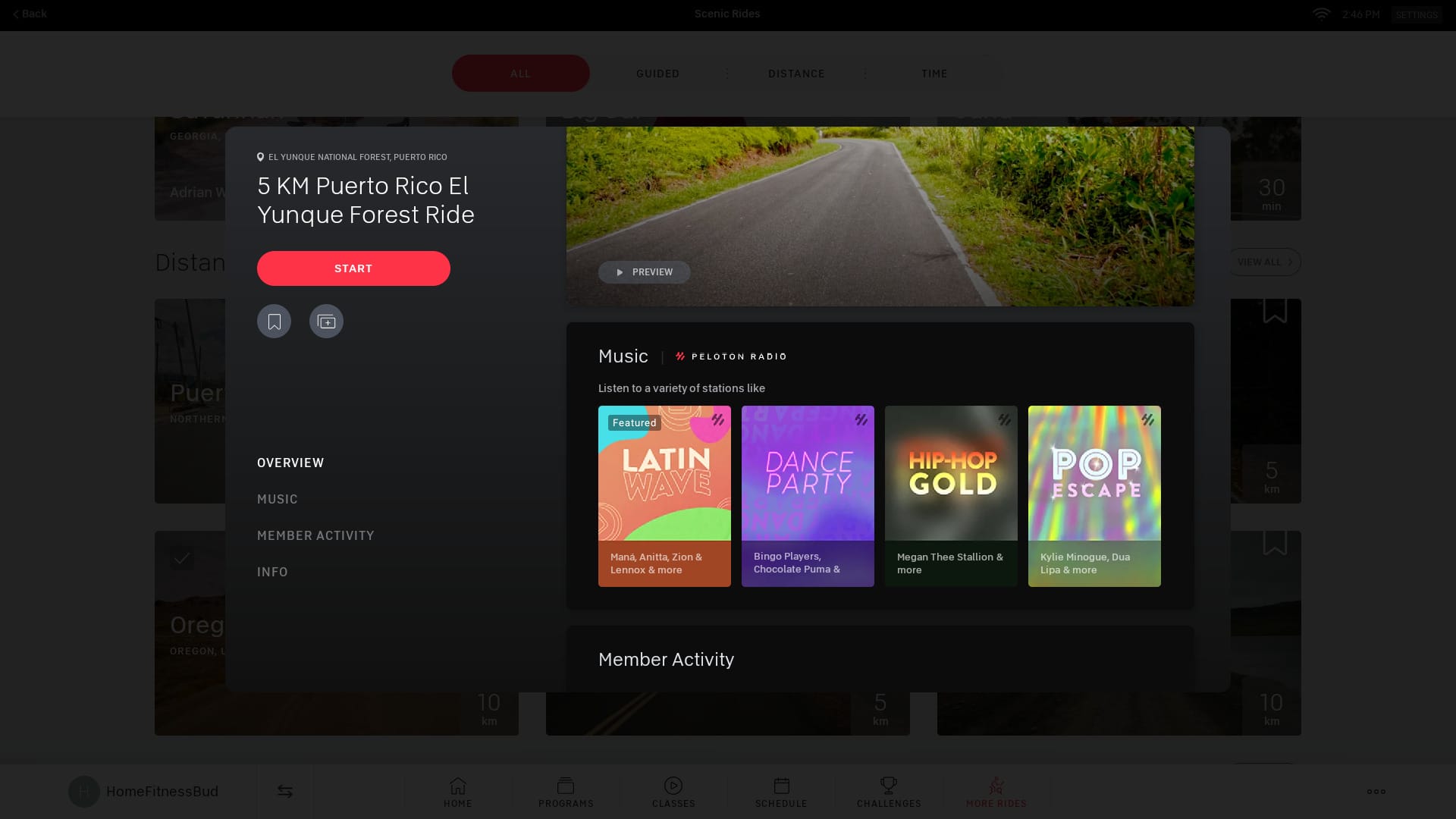Open the three-dot more menu
The image size is (1456, 819).
pos(1376,792)
